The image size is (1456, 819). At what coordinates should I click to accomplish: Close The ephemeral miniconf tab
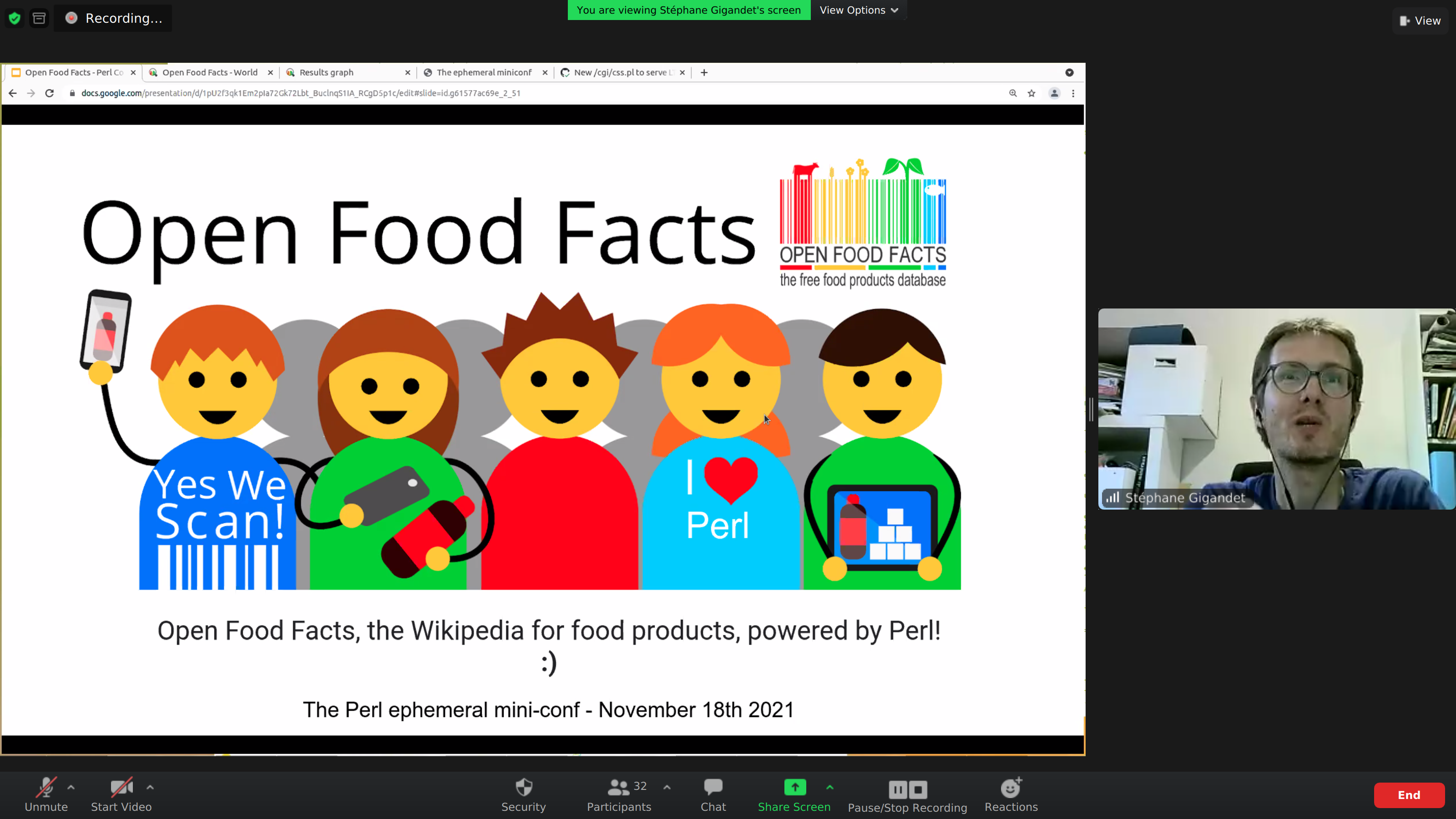point(545,72)
